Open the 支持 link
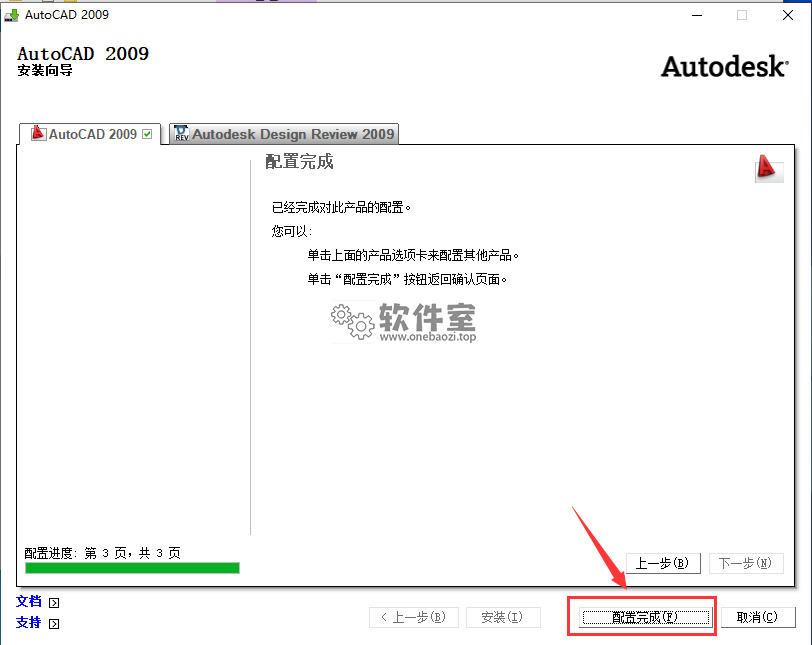Viewport: 812px width, 645px height. coord(29,623)
